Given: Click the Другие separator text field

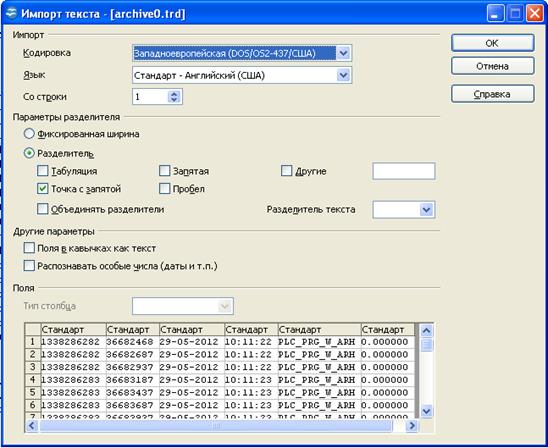Looking at the screenshot, I should coord(404,171).
